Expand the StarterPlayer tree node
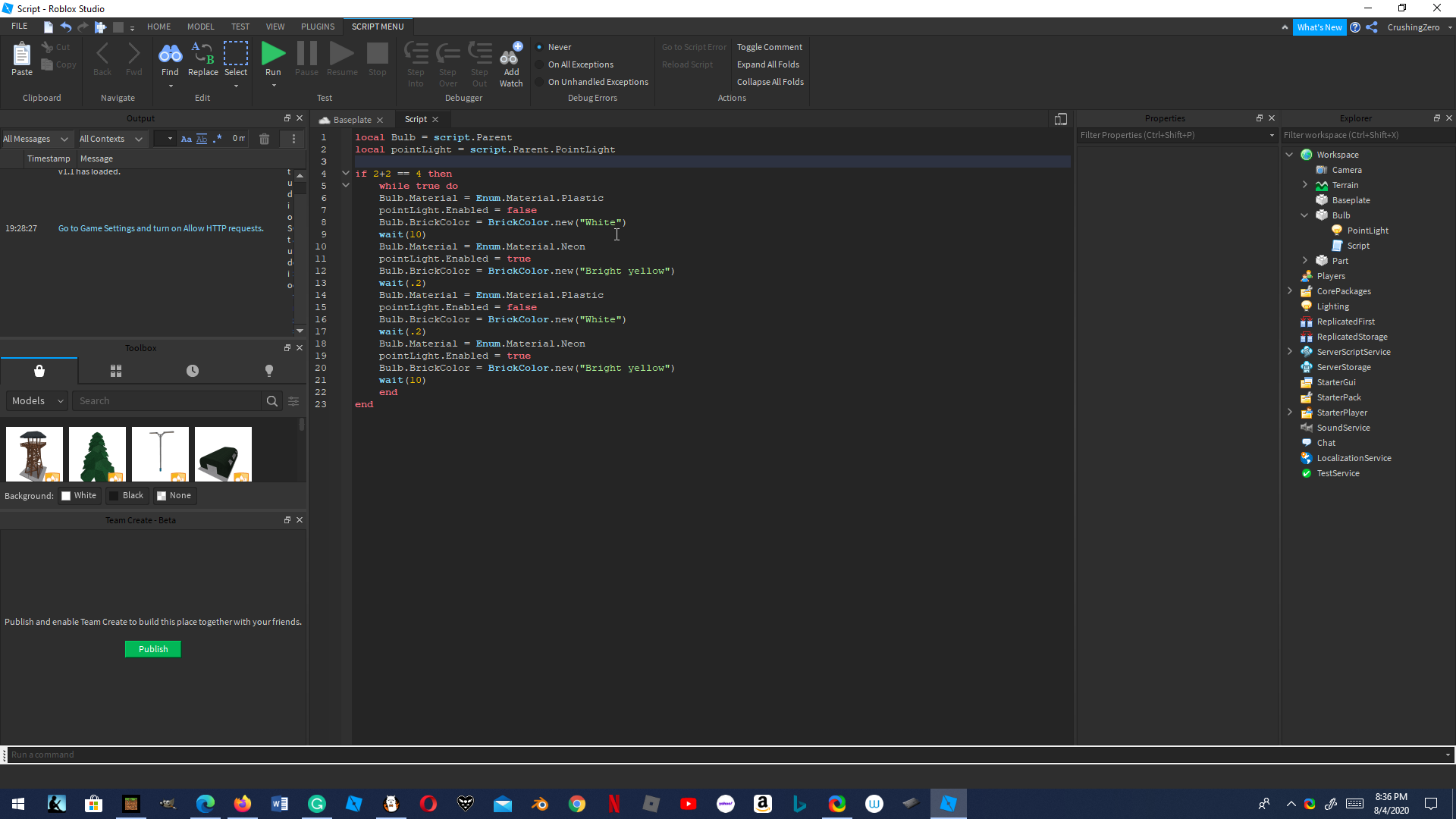1456x819 pixels. pyautogui.click(x=1290, y=413)
